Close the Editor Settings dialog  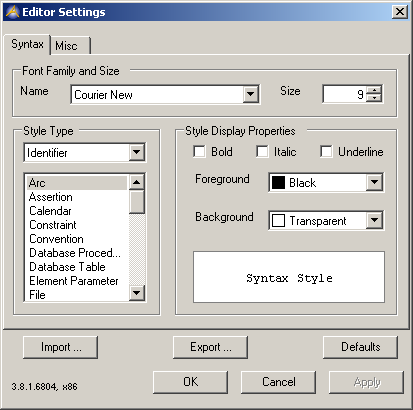click(399, 12)
